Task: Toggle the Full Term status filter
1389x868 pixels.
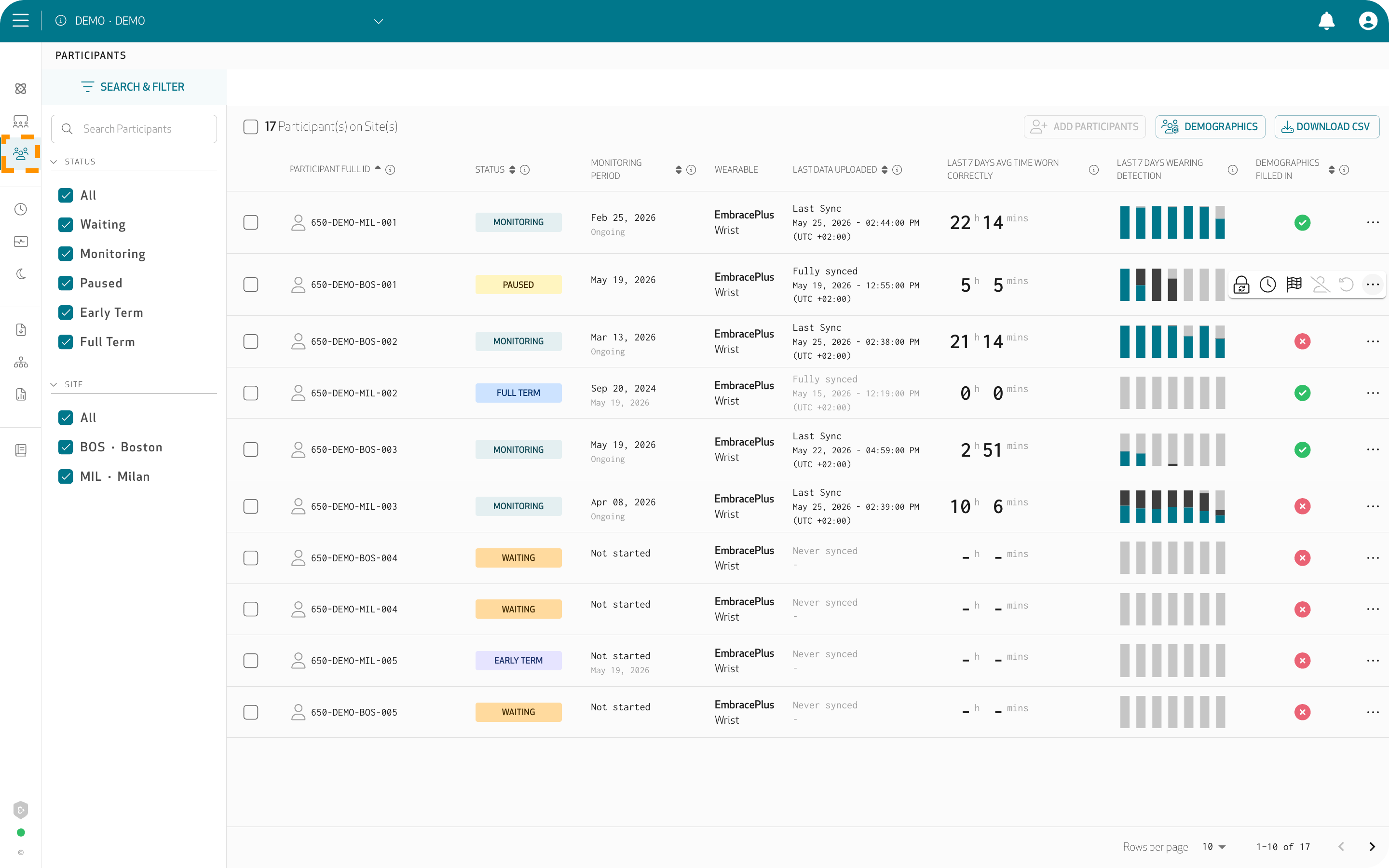Action: pyautogui.click(x=66, y=342)
